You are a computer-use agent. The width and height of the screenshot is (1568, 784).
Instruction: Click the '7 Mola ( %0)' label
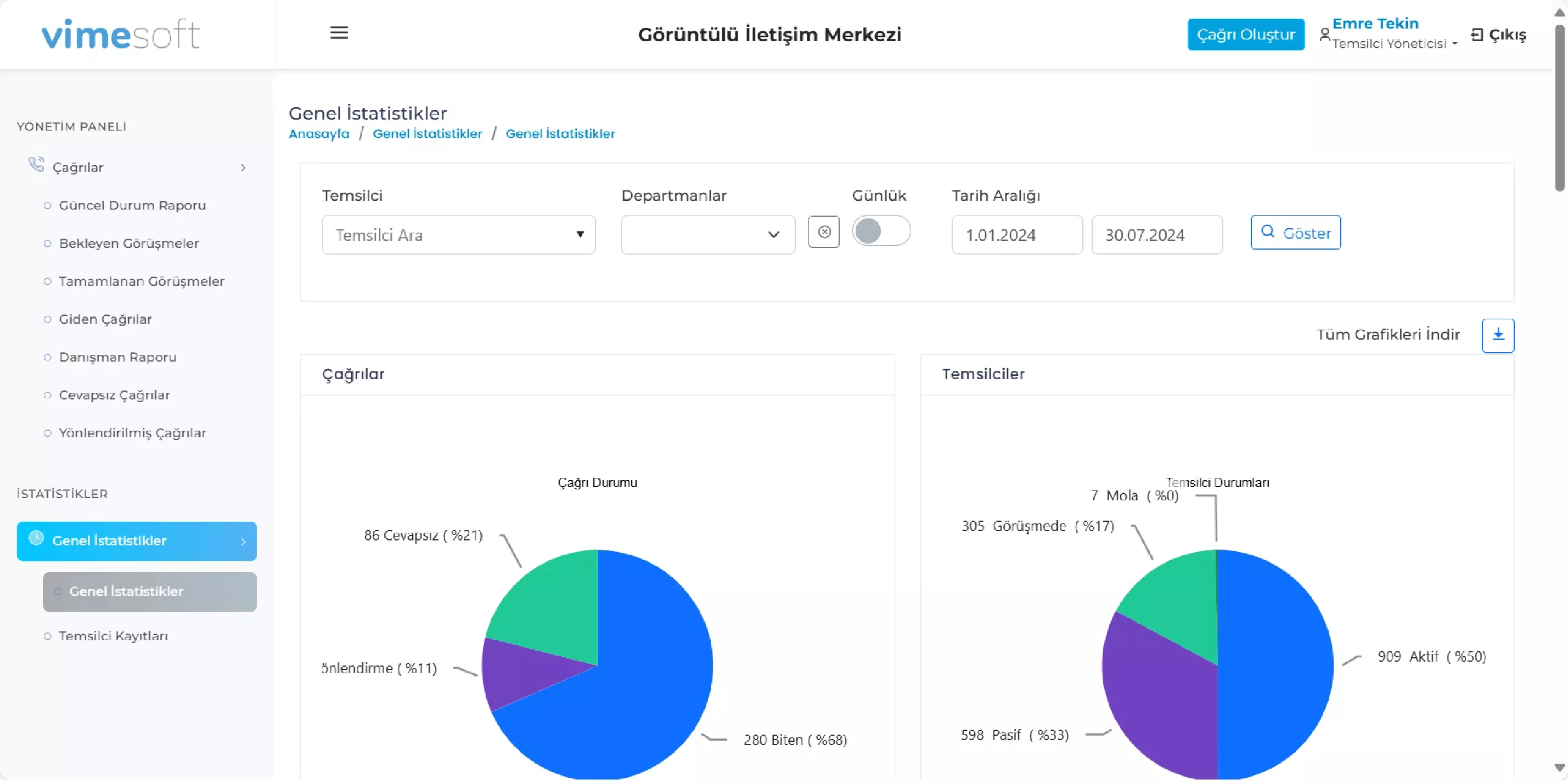1134,495
